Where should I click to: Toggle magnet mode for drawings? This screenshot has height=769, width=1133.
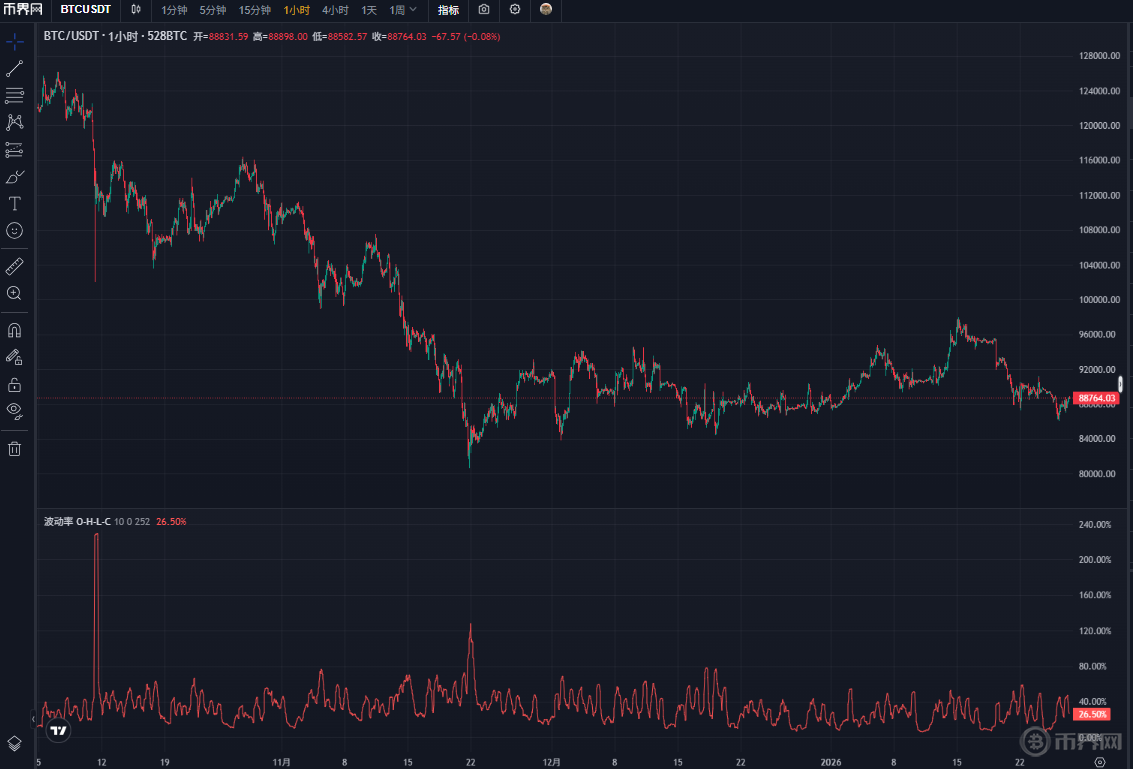point(15,330)
